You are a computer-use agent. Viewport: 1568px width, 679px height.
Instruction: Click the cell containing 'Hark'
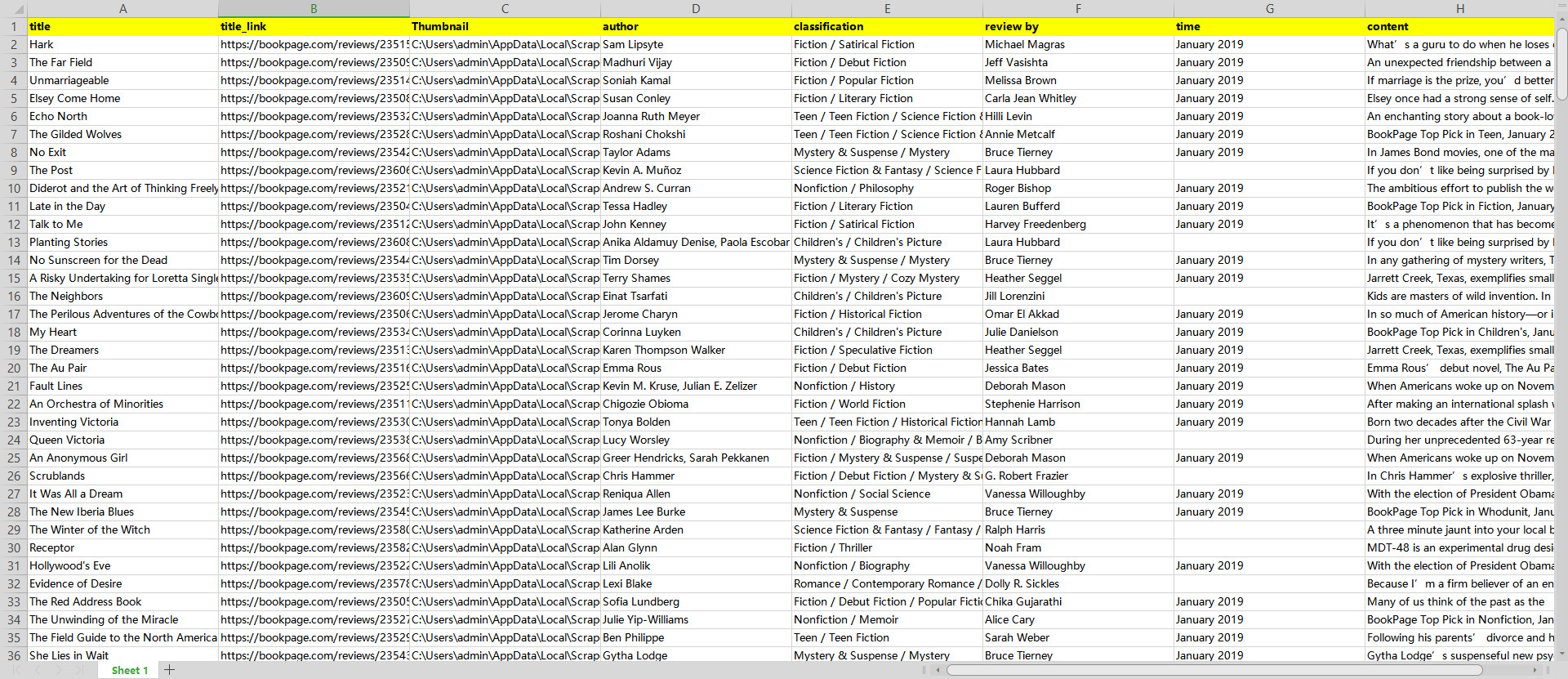pos(123,44)
